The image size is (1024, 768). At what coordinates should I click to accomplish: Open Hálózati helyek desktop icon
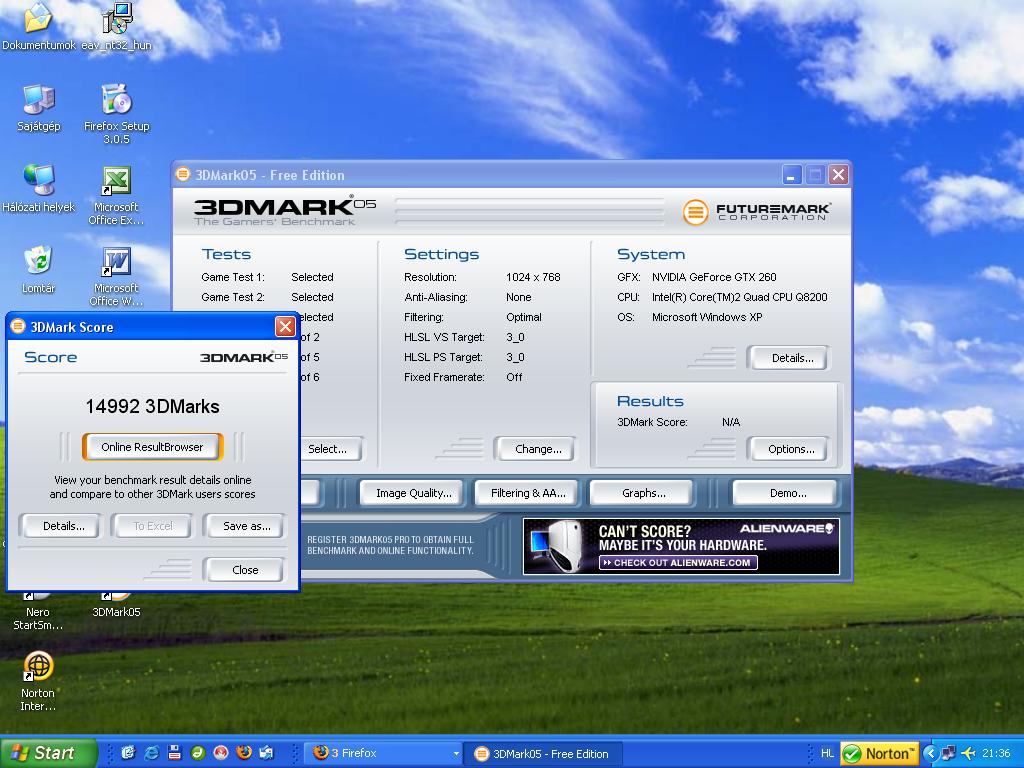[39, 189]
